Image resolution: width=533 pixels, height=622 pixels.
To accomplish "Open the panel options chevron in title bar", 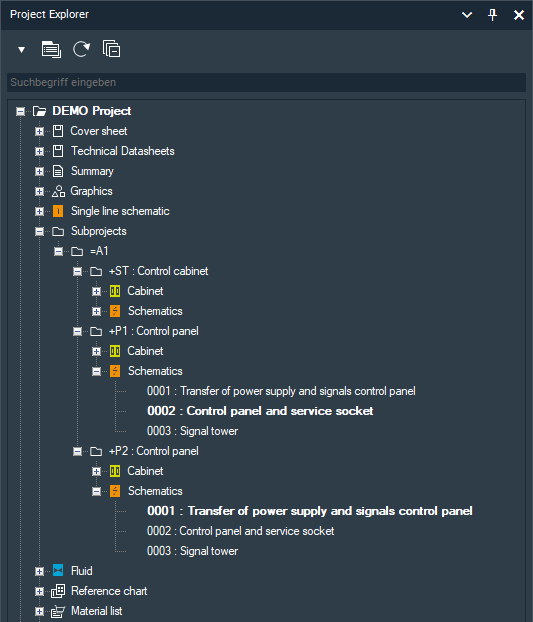I will point(467,15).
